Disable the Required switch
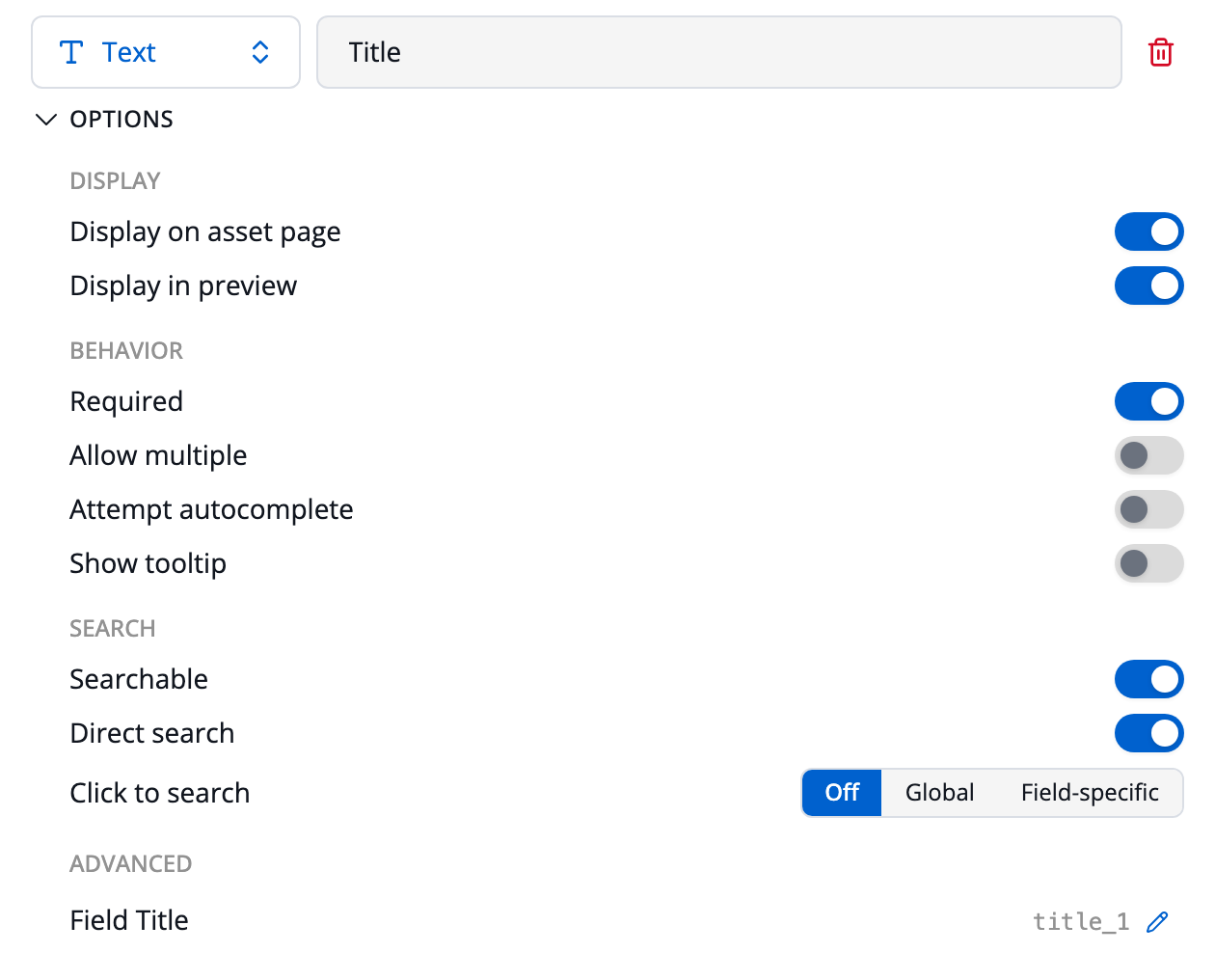1215x980 pixels. [1148, 401]
